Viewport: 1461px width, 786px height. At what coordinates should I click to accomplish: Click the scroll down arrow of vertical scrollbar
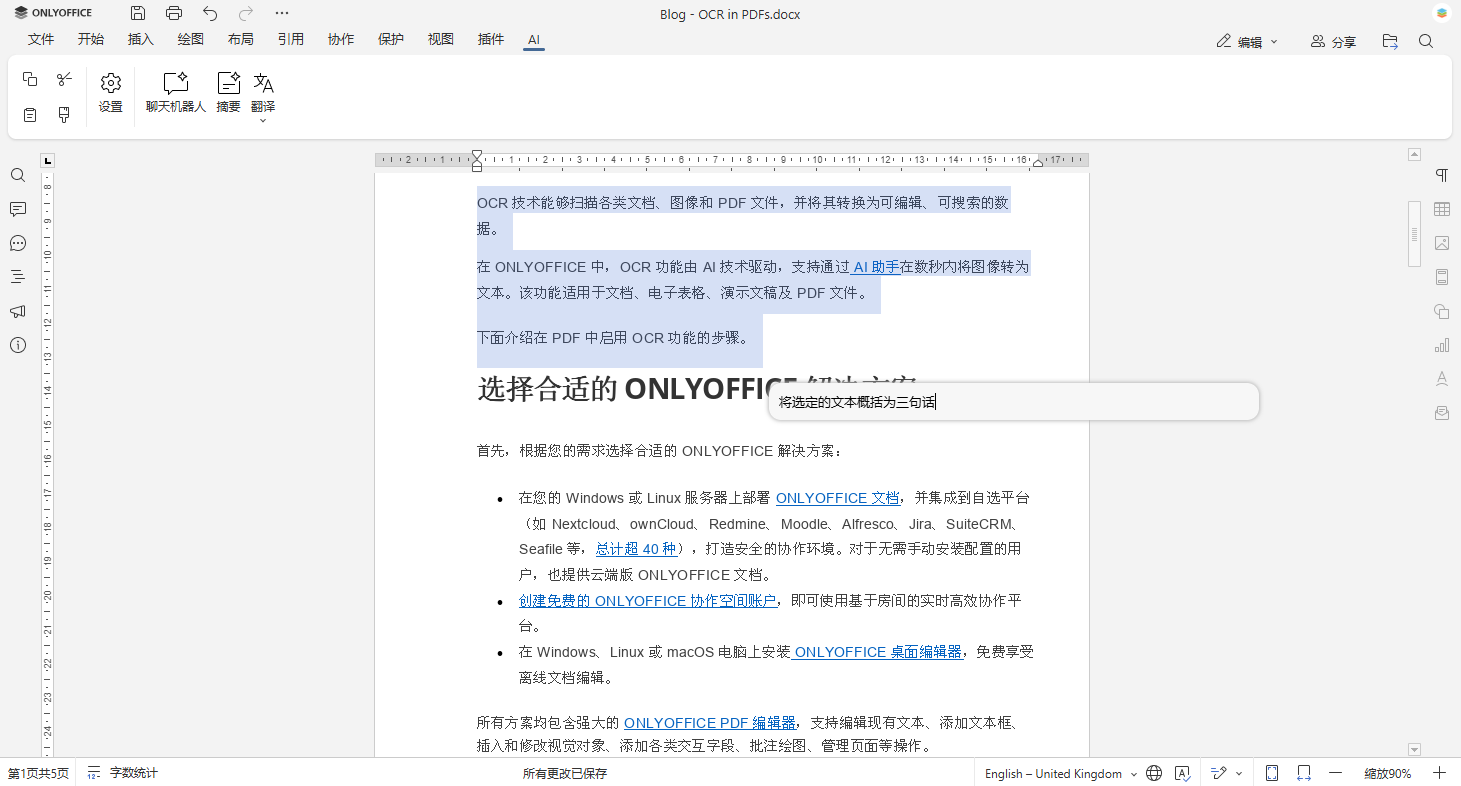1414,749
